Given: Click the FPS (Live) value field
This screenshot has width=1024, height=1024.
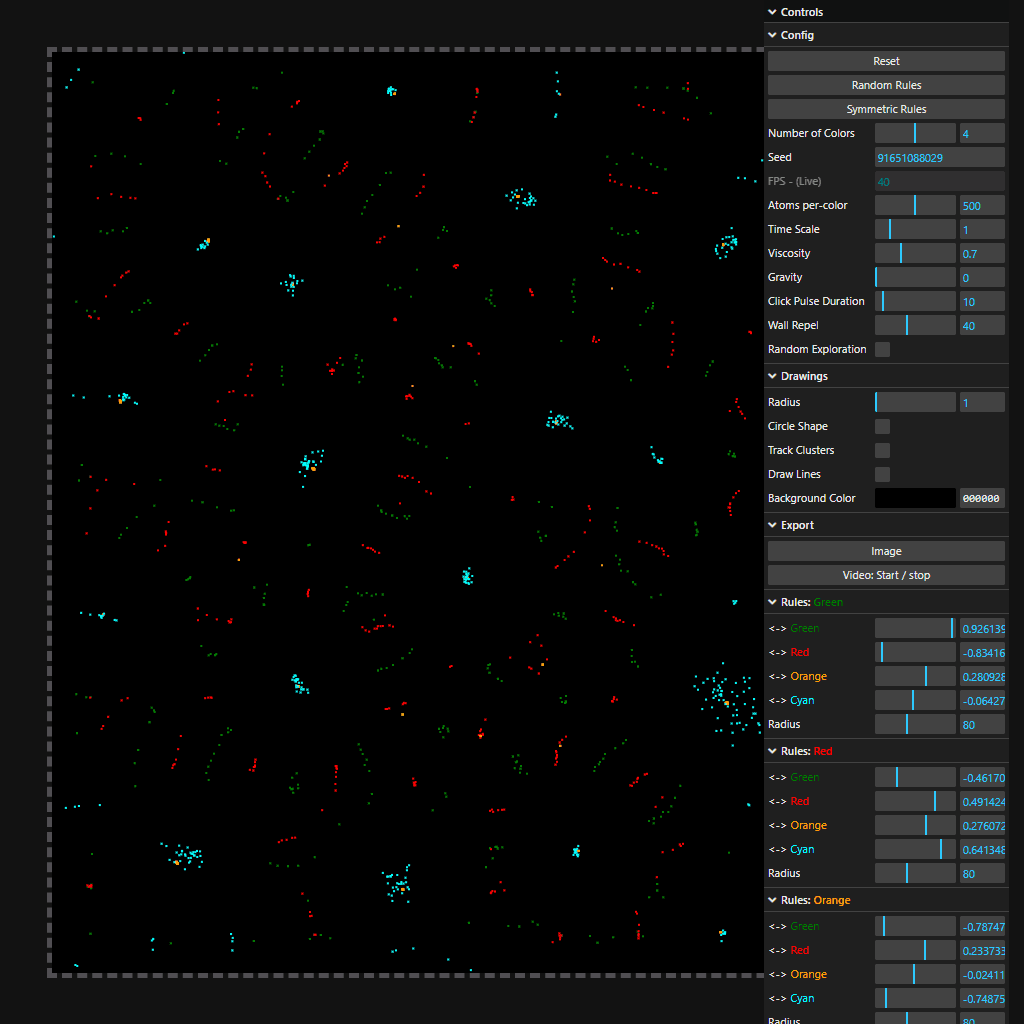Looking at the screenshot, I should [x=940, y=182].
